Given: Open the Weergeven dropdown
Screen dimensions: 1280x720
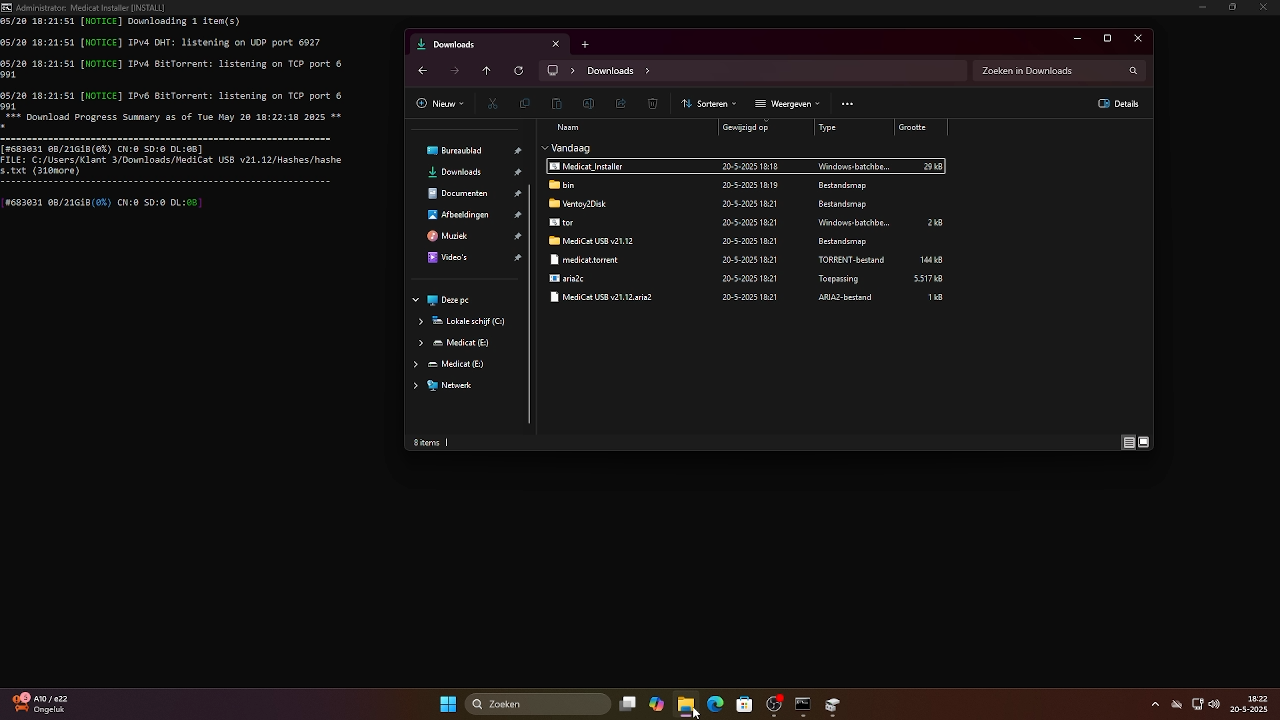Looking at the screenshot, I should click(788, 104).
